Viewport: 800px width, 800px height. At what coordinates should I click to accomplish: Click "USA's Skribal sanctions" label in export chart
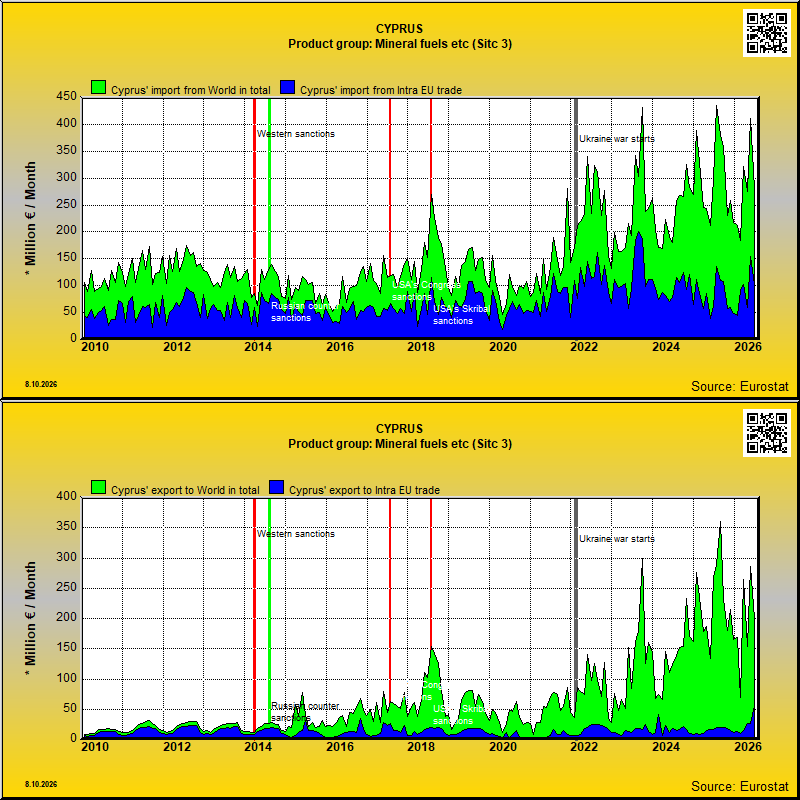[x=462, y=715]
